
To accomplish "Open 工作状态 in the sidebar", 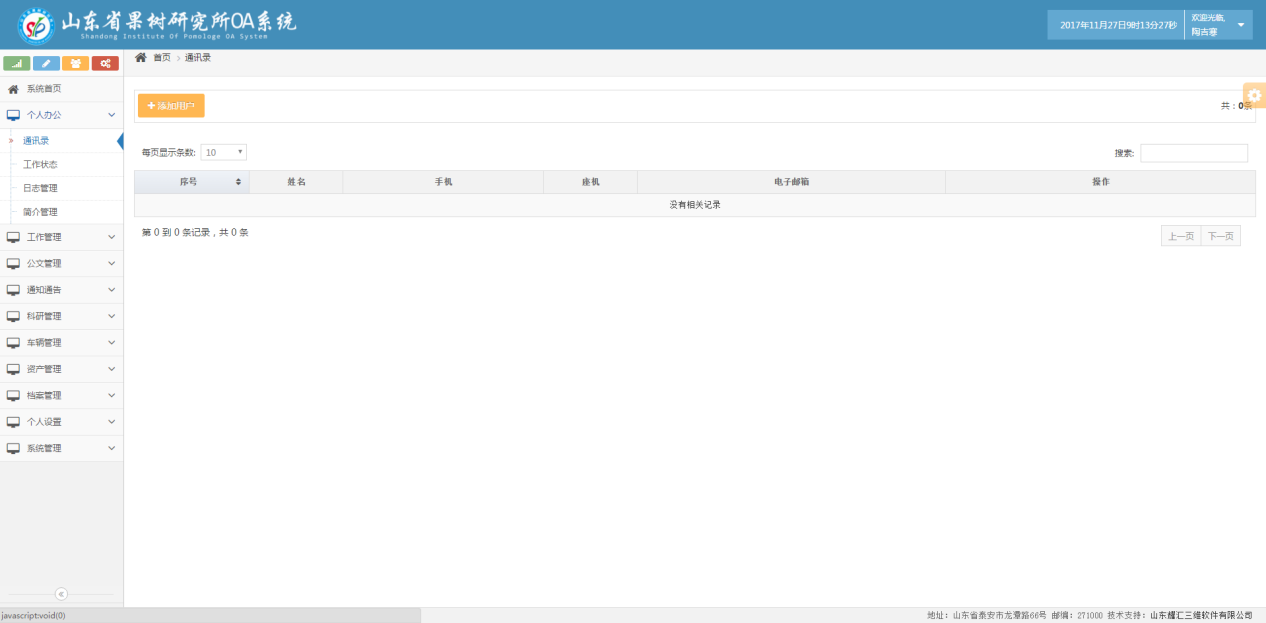I will (x=41, y=164).
